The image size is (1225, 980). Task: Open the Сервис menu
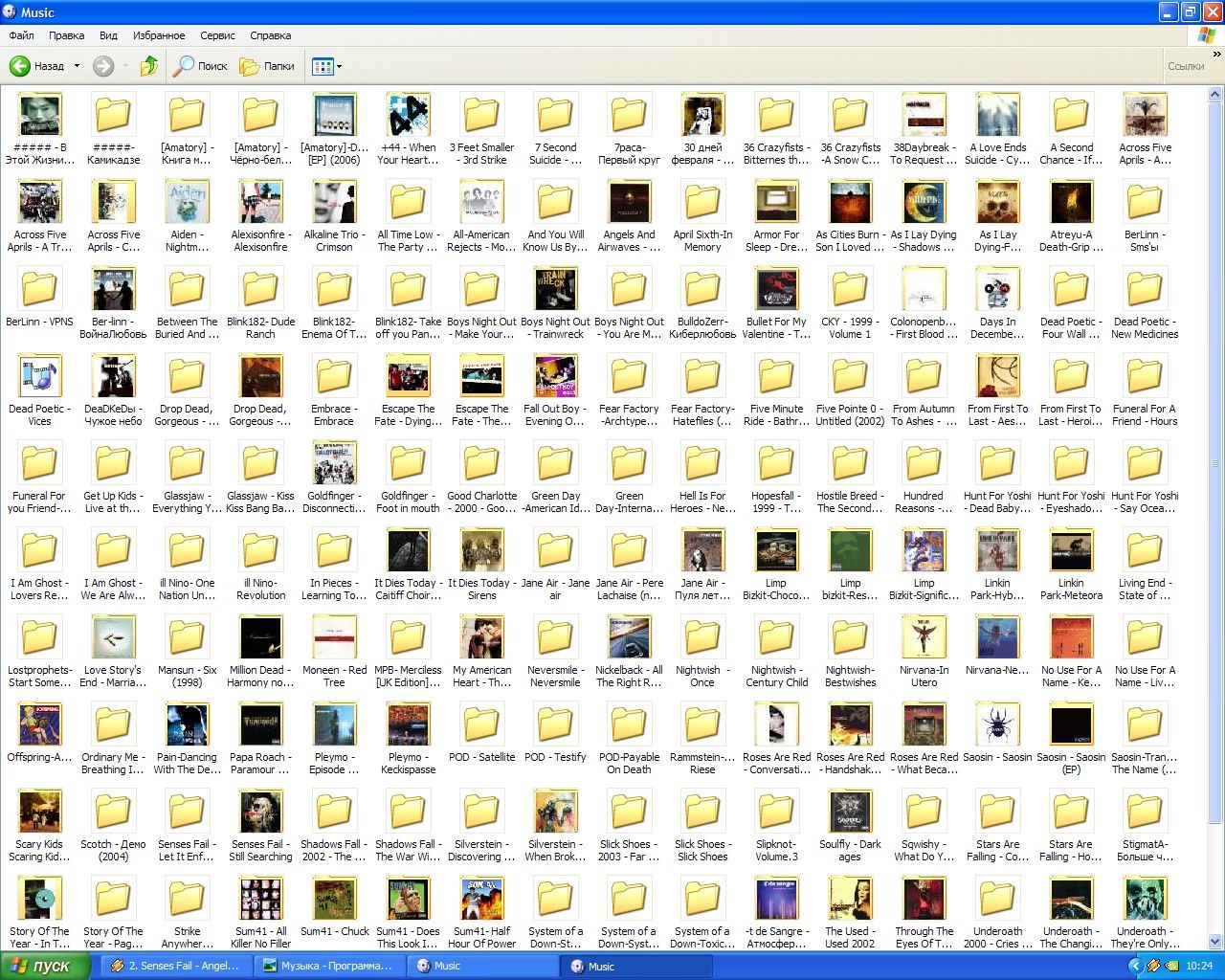tap(217, 35)
